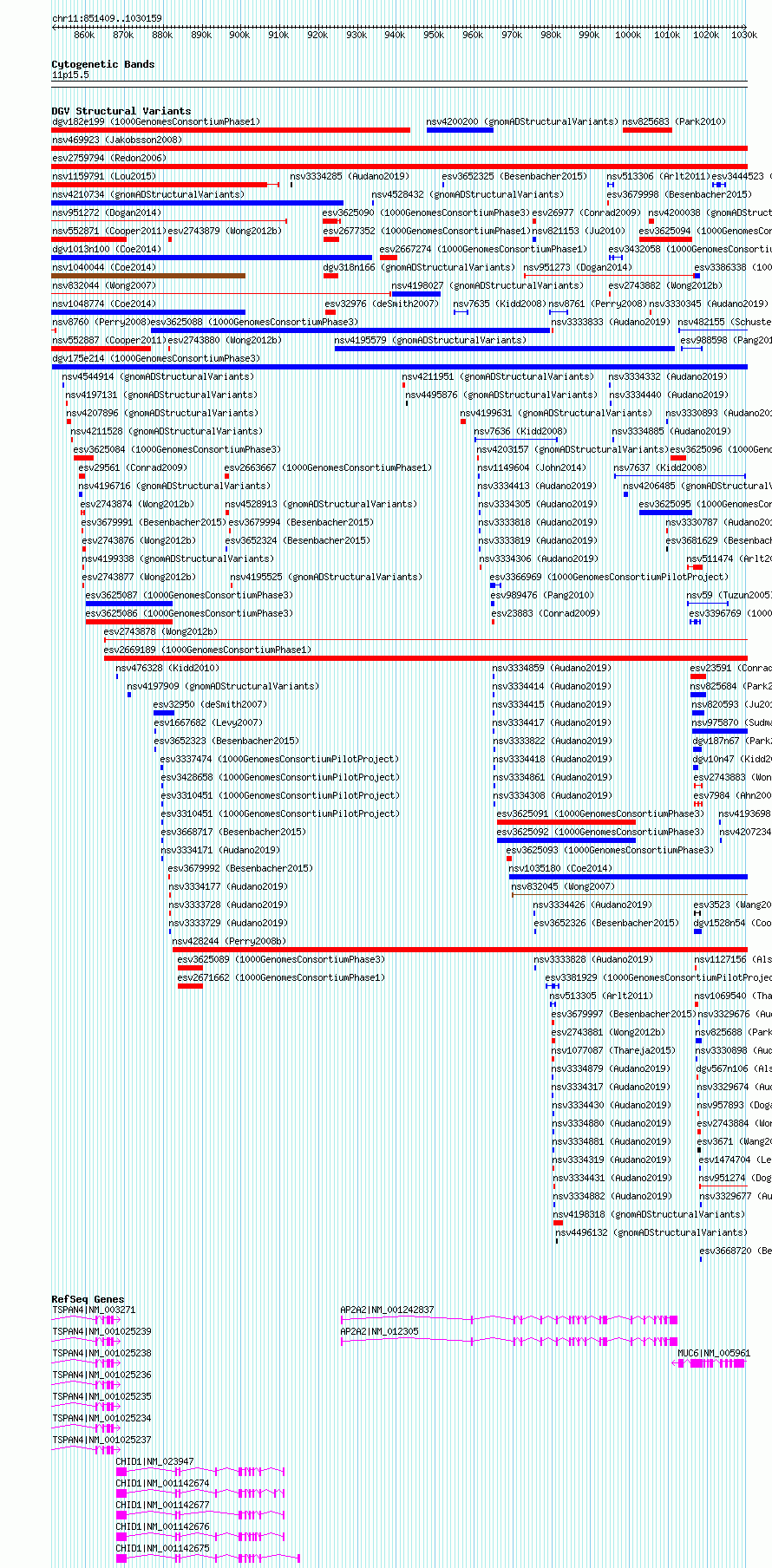Click esv3366969 (1000GenomesConsortiumPilotProject) label
Viewport: 772px width, 1568px height.
[609, 577]
